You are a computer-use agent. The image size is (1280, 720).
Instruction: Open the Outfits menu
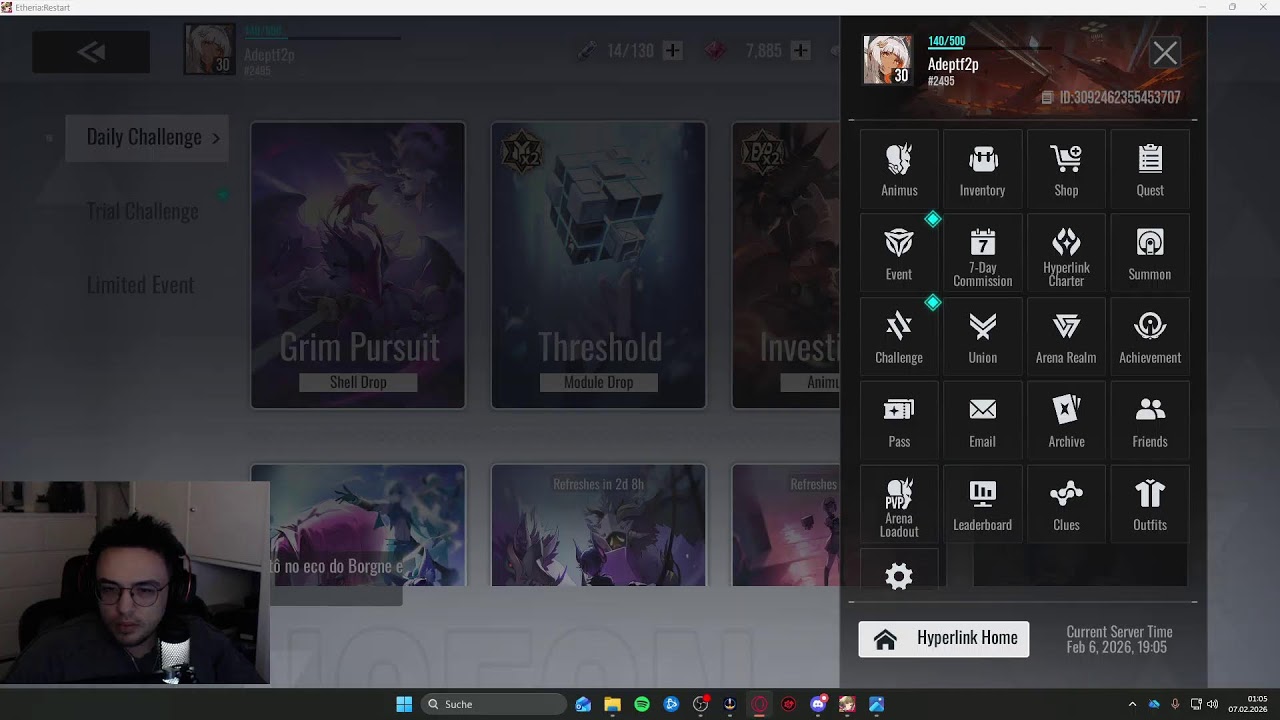tap(1150, 504)
